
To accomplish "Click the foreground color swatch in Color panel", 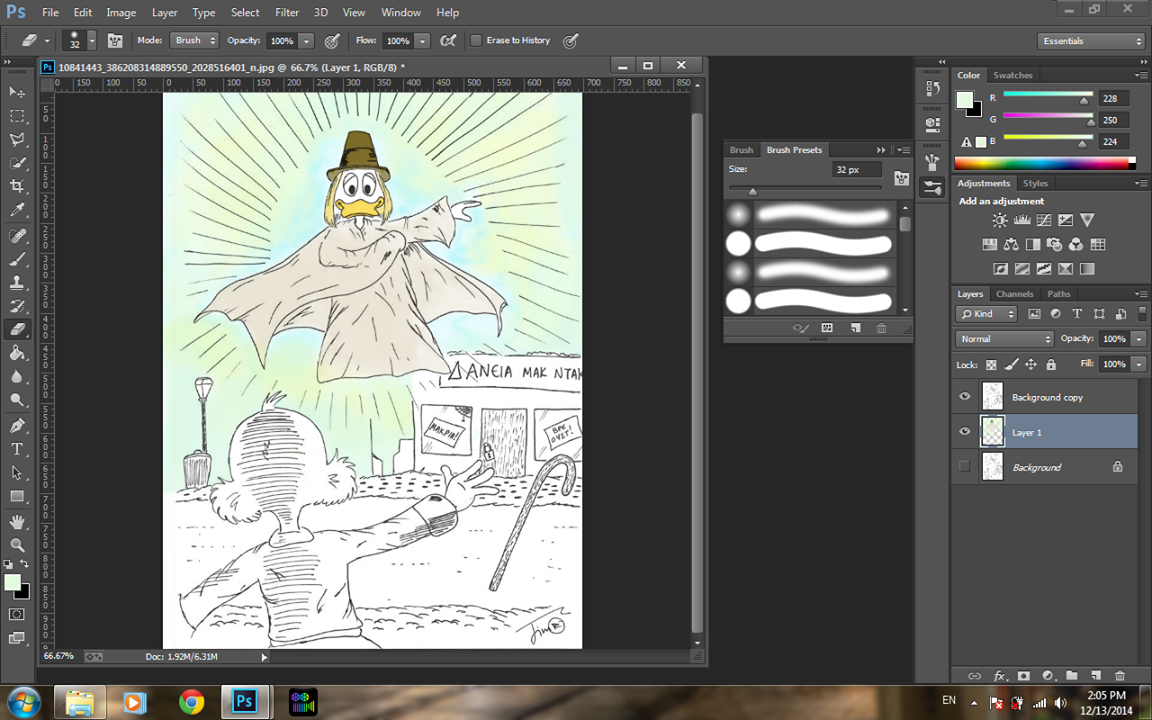I will 964,99.
